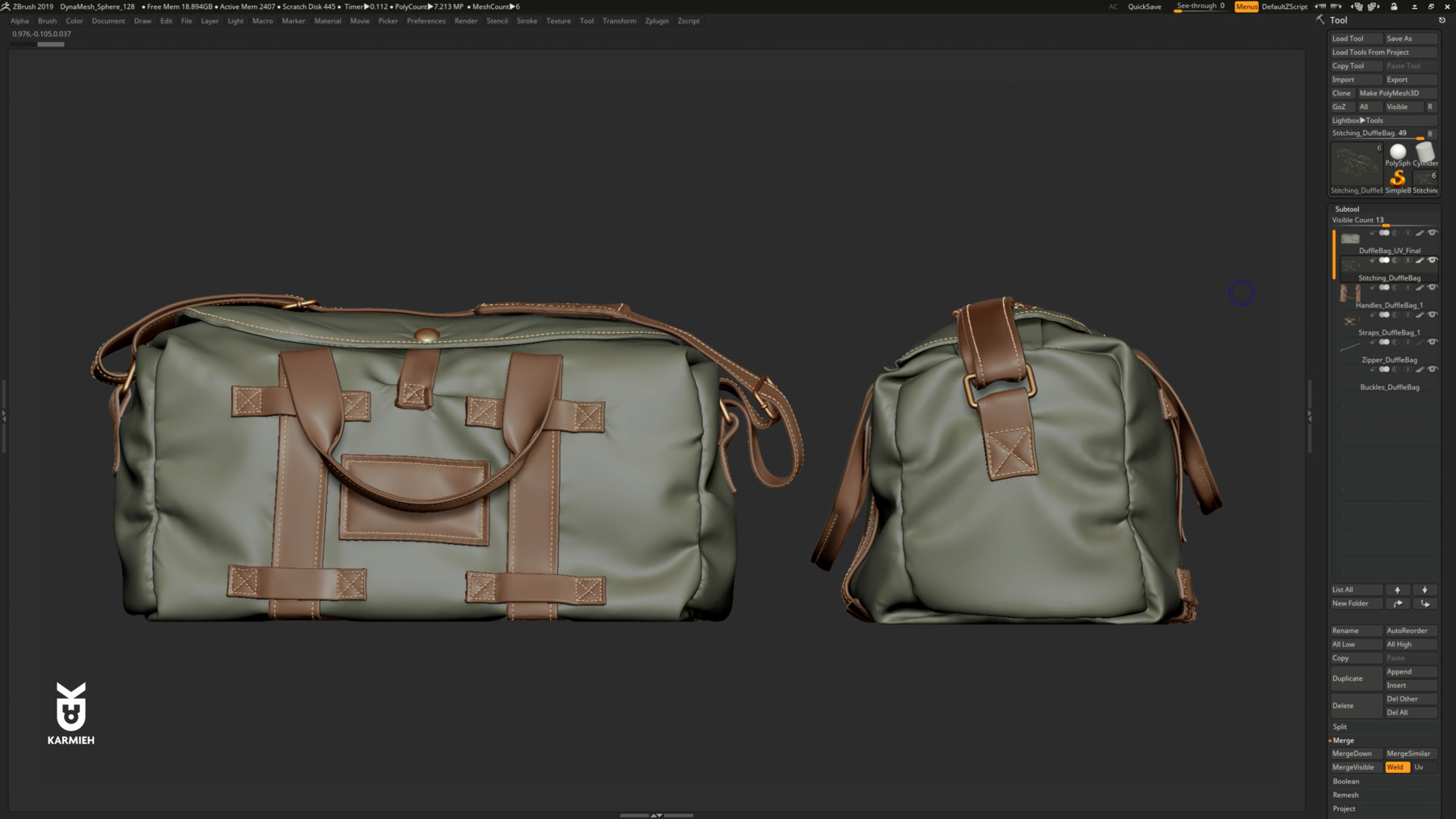Click the Load Tool button

pos(1357,39)
